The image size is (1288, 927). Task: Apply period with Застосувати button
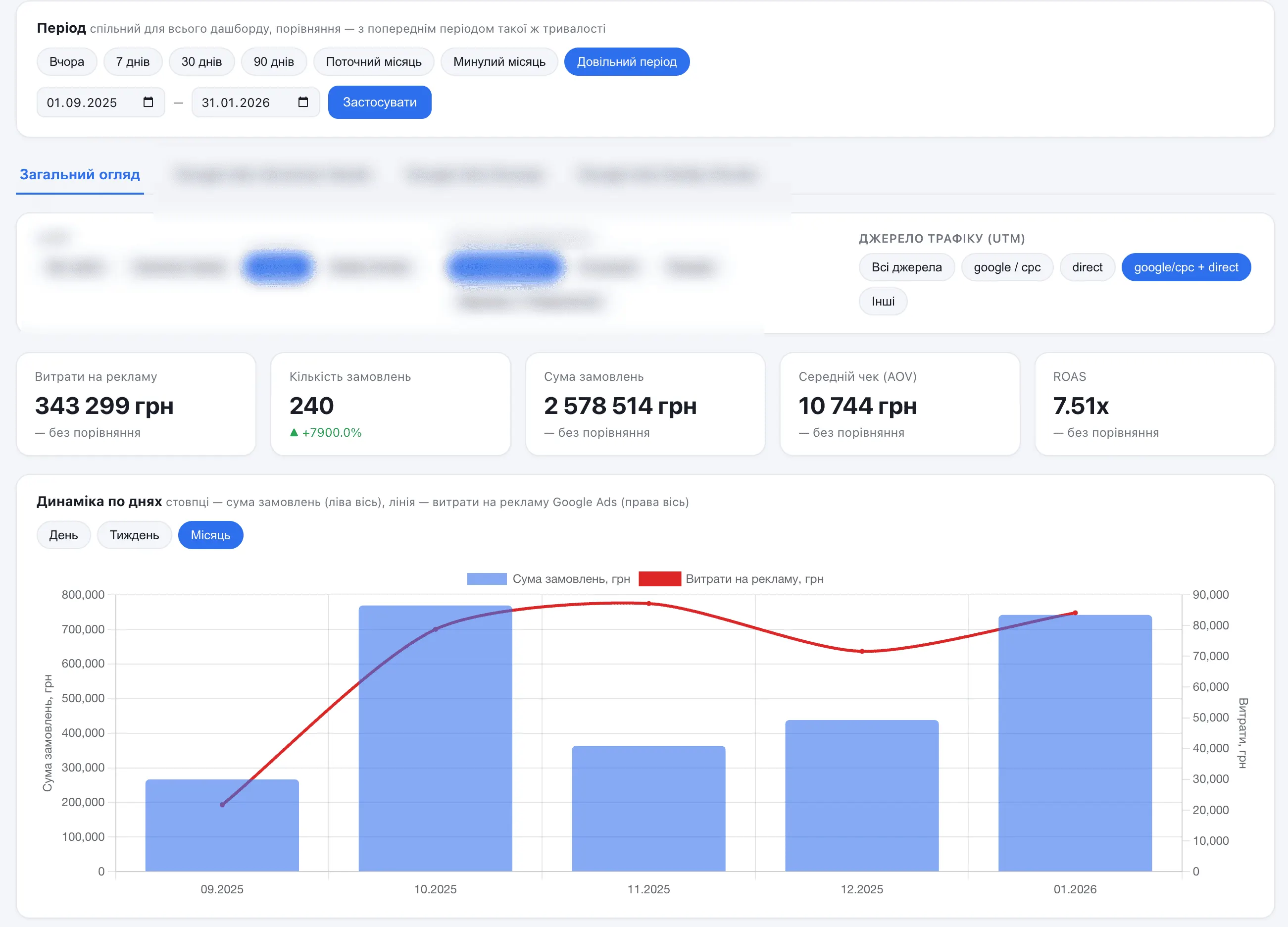(x=379, y=102)
